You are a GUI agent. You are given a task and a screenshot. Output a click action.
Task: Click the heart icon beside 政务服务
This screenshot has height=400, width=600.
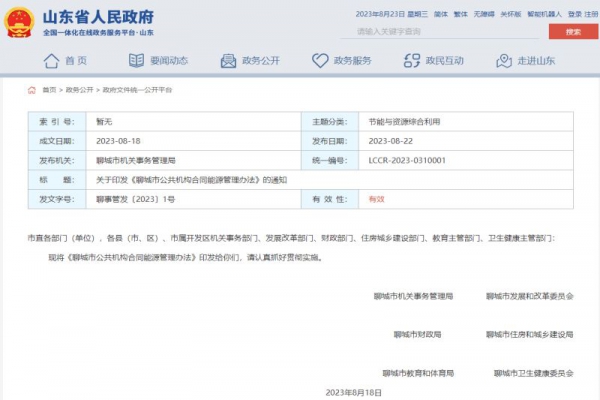click(x=320, y=61)
